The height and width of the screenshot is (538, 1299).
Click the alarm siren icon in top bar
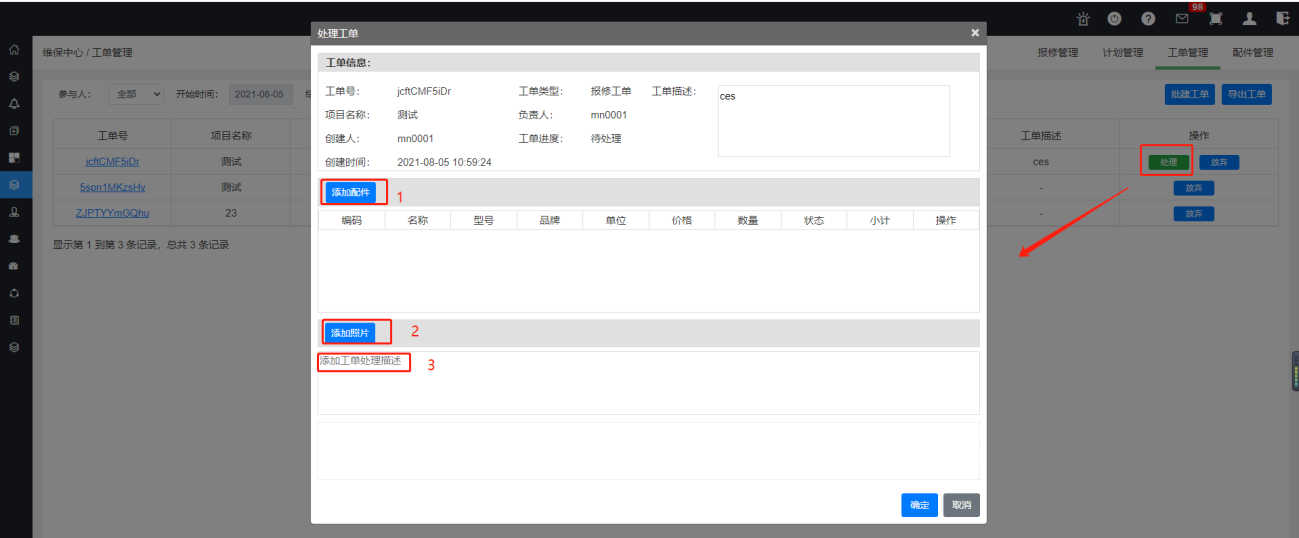pos(1083,18)
